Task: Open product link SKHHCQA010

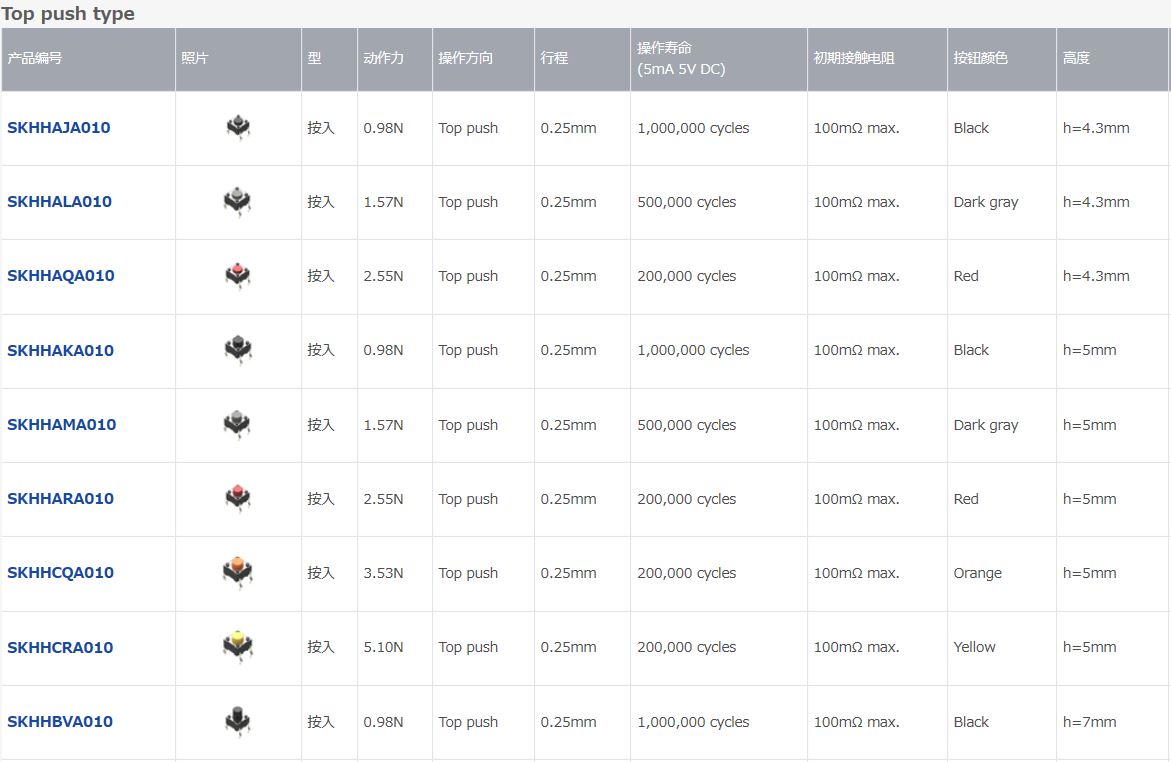Action: pyautogui.click(x=60, y=573)
